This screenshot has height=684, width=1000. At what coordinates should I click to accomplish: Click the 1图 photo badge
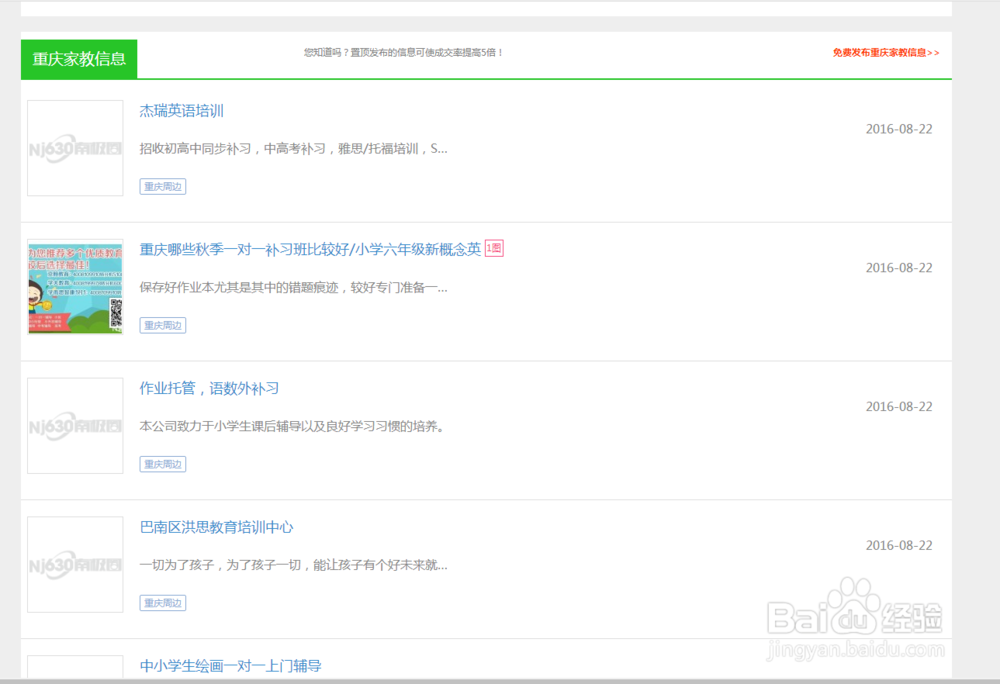493,248
